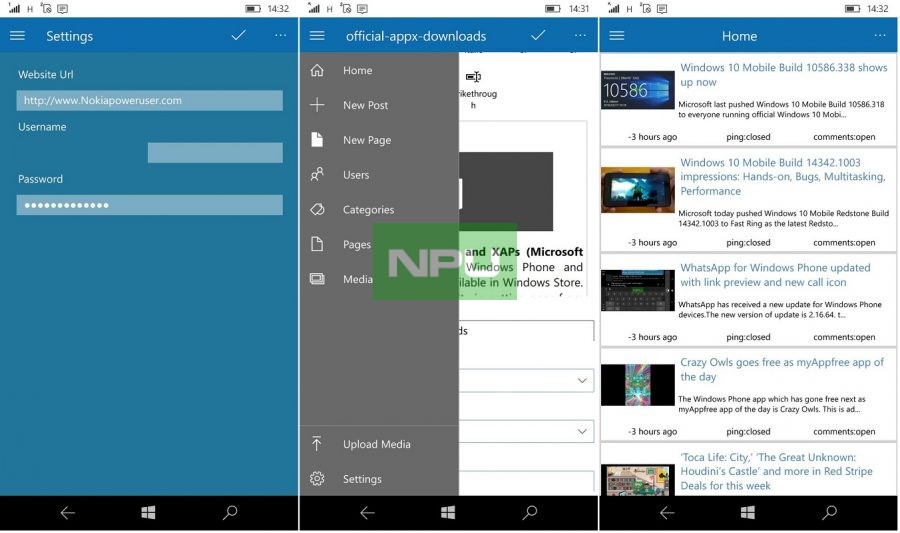900x533 pixels.
Task: Click the Upload Media arrow icon
Action: tap(317, 443)
